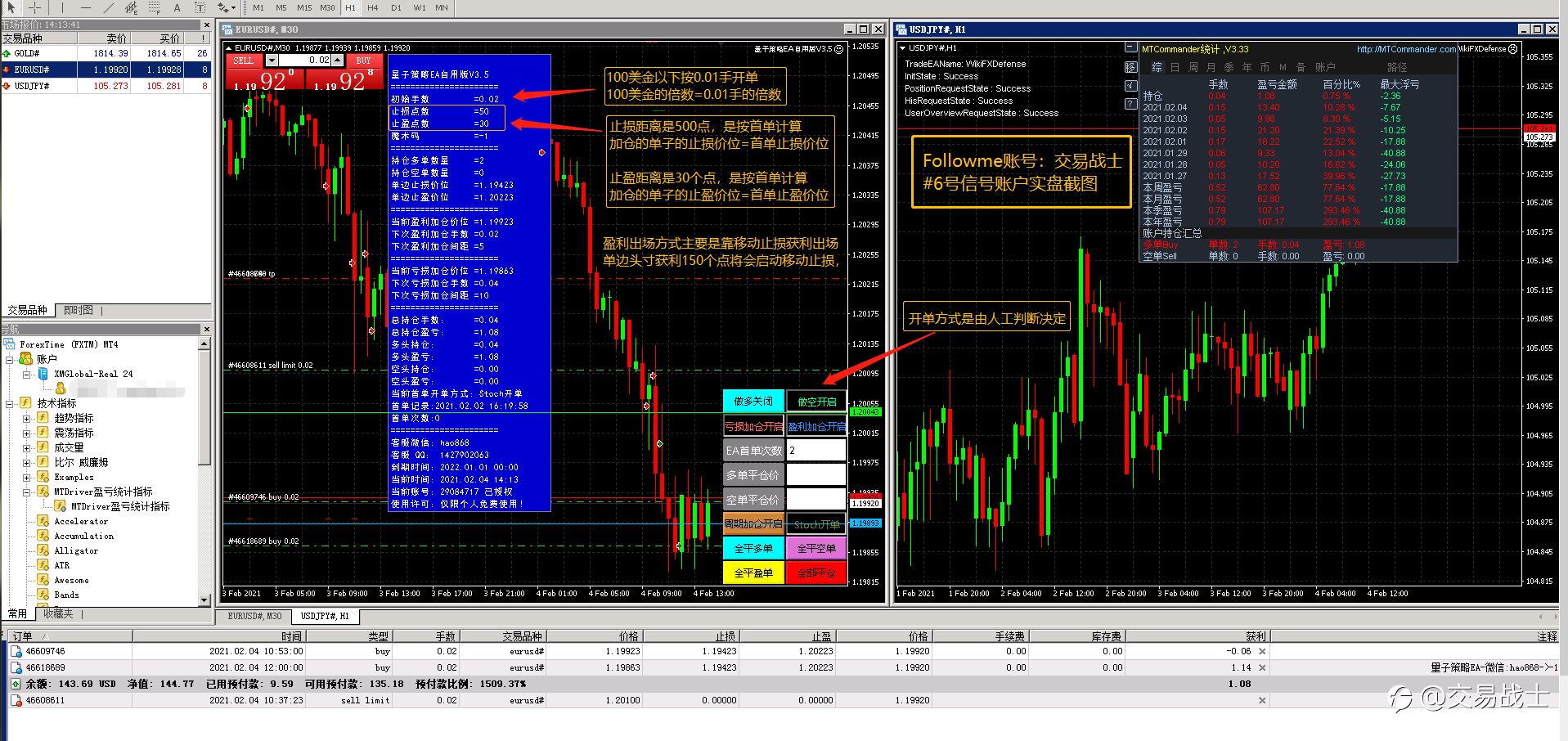Close the Navigator panel
This screenshot has height=741, width=1568.
click(206, 329)
